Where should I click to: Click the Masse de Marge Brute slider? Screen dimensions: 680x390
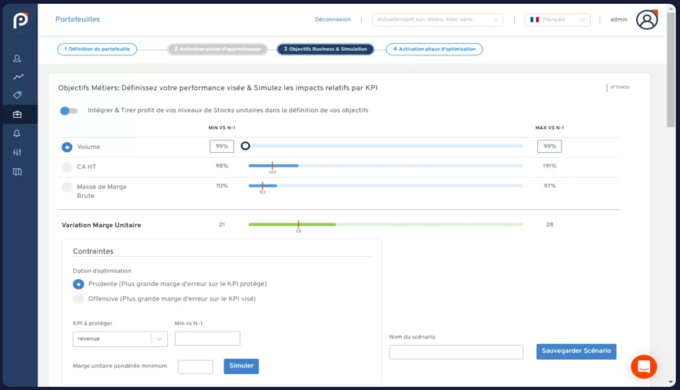pyautogui.click(x=385, y=186)
